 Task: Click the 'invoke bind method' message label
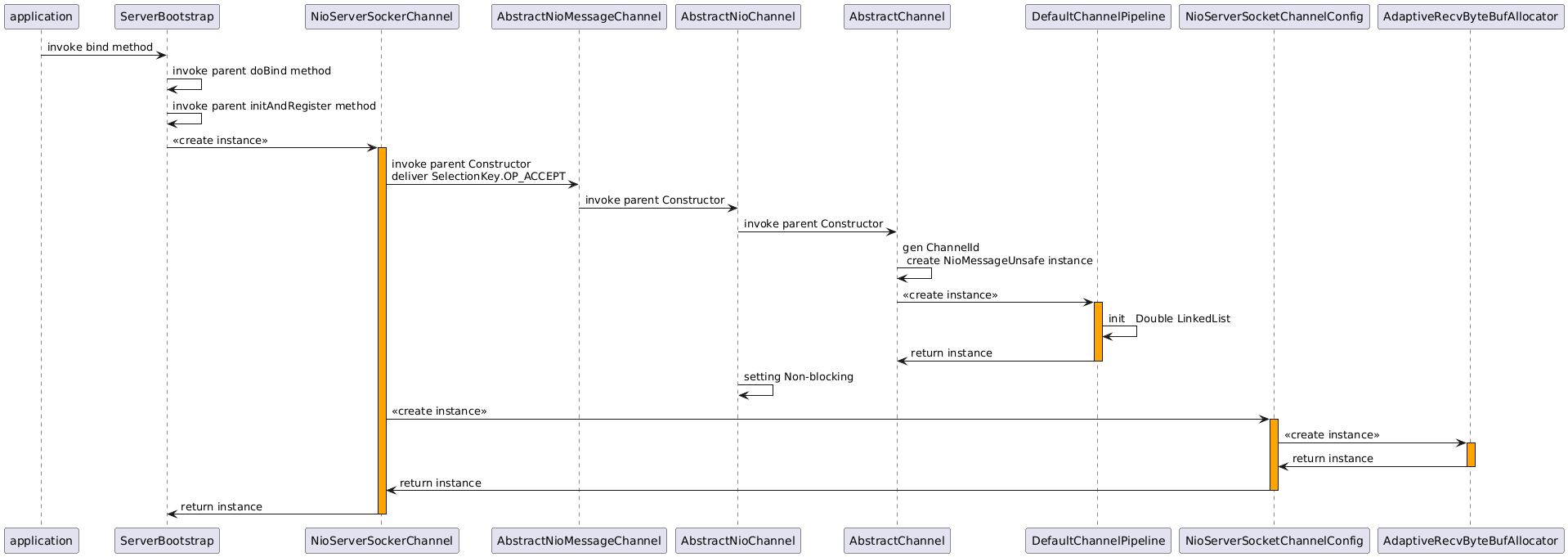tap(100, 47)
